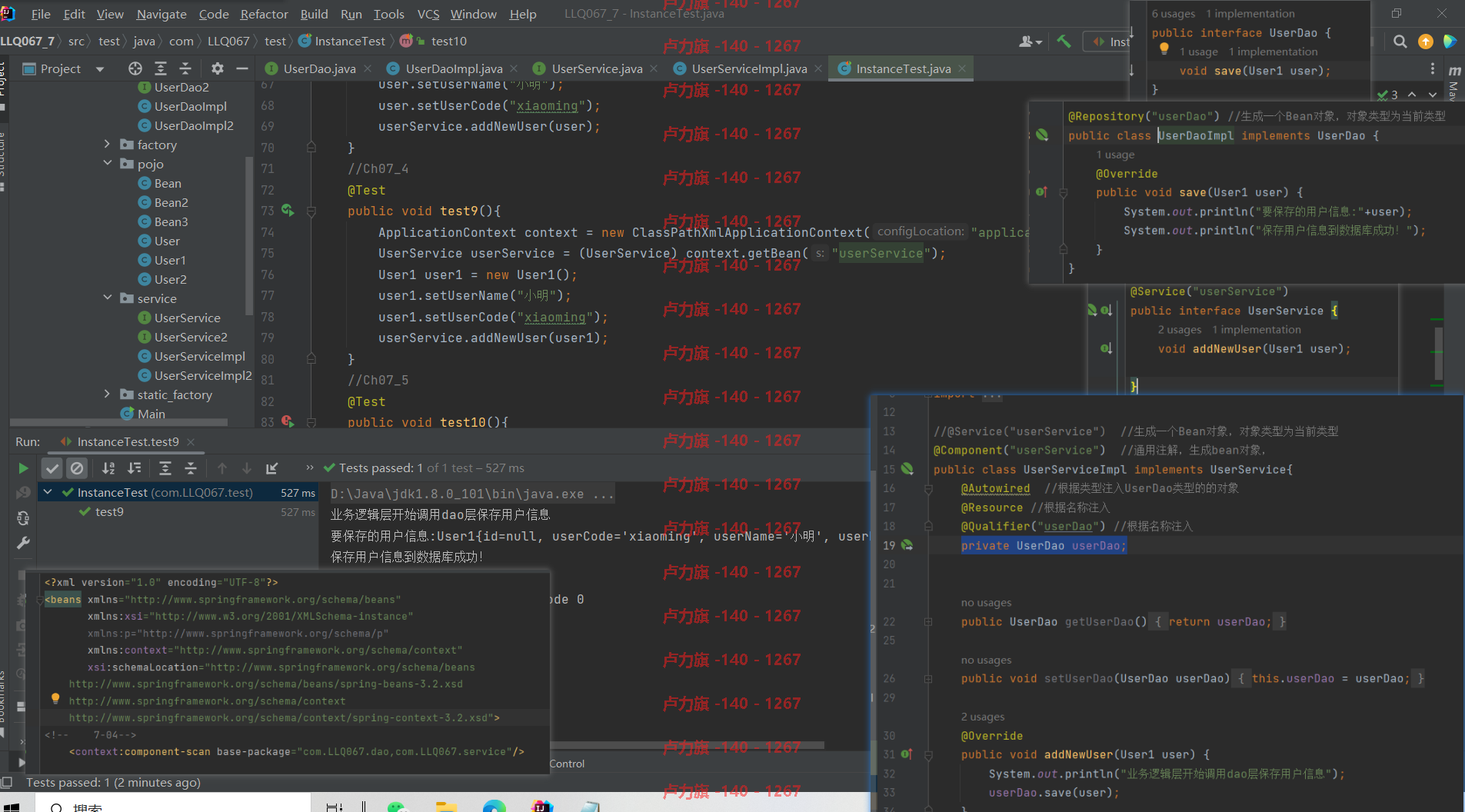This screenshot has width=1465, height=812.
Task: Go to next failed test arrow
Action: (x=247, y=468)
